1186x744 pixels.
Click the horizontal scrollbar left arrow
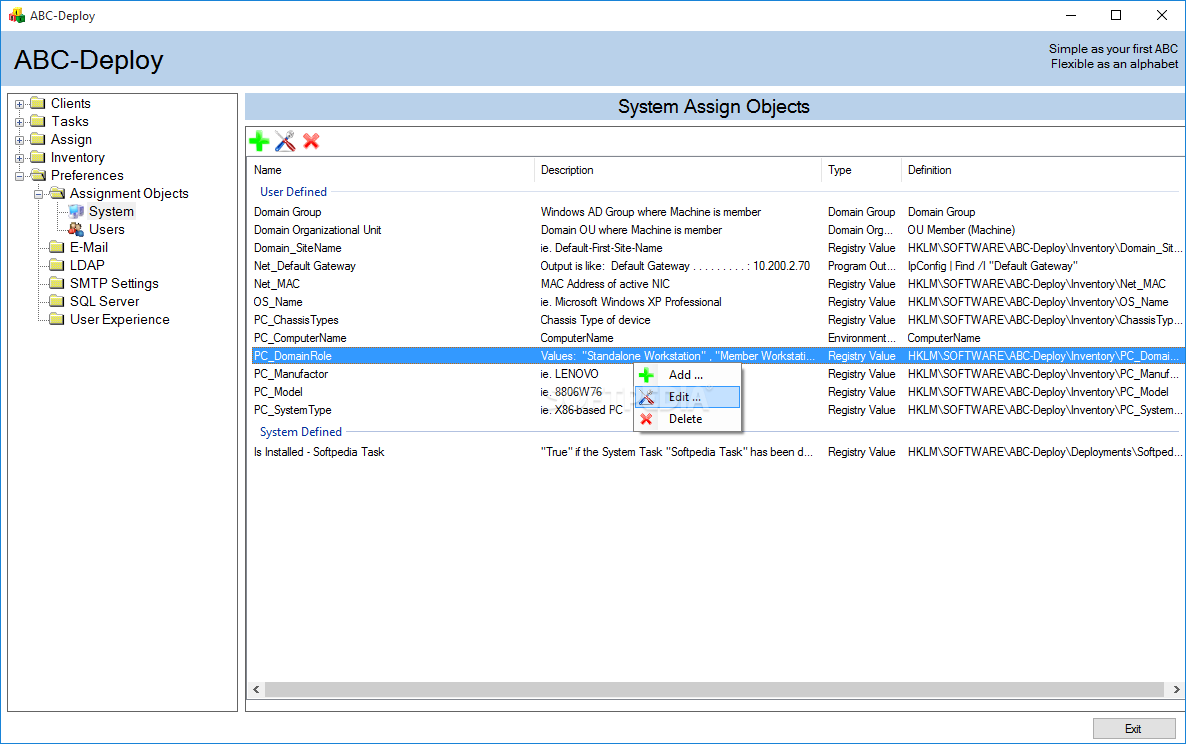[256, 690]
